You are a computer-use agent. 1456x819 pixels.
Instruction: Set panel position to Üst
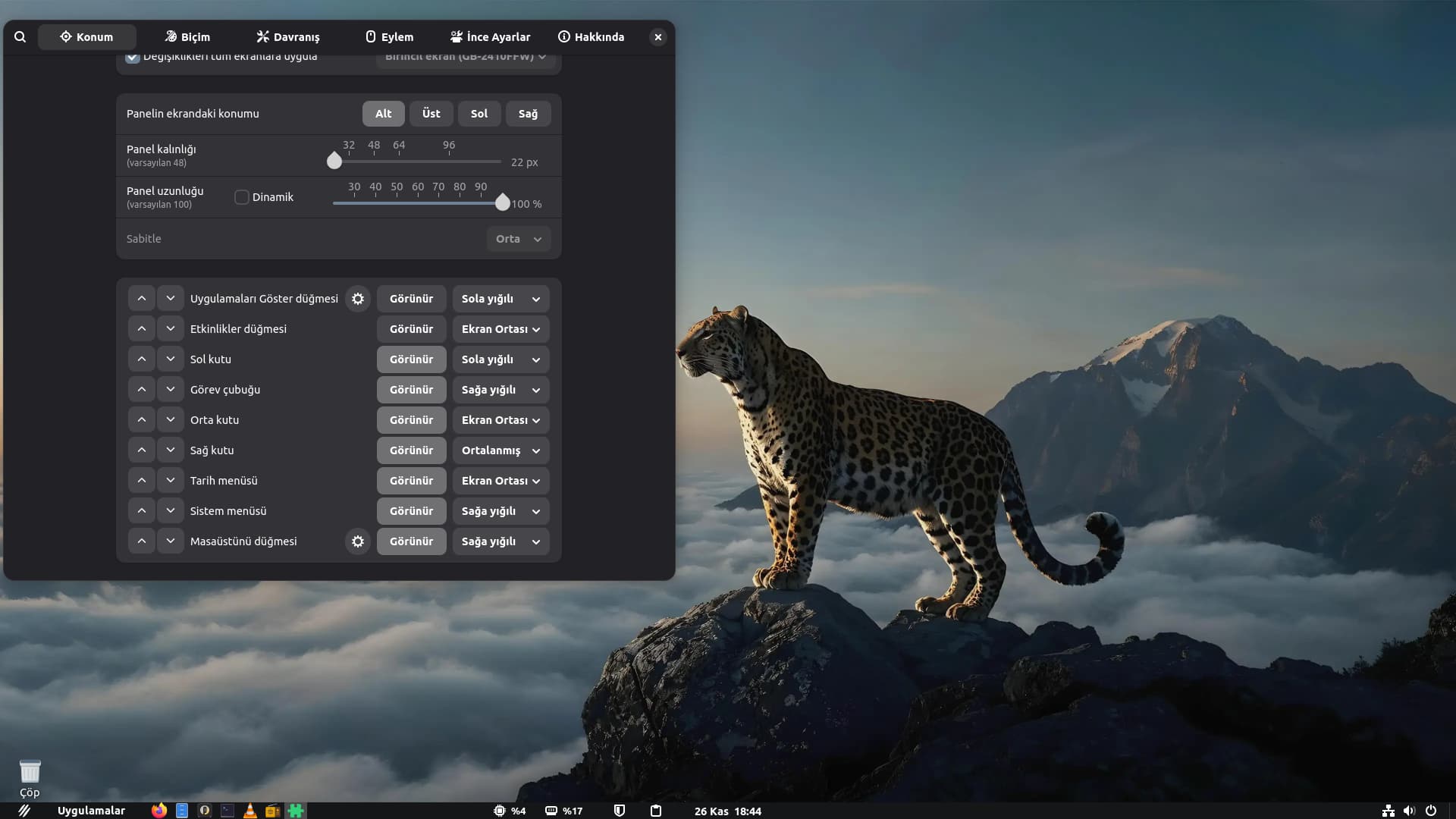431,114
